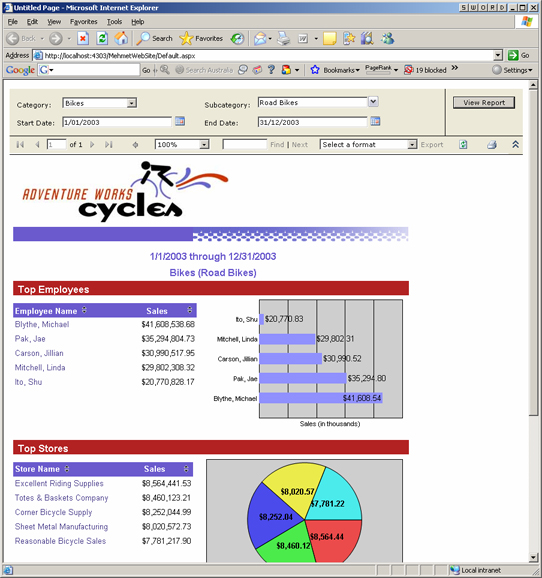Click the browser Home icon
The height and width of the screenshot is (578, 542).
pos(121,38)
